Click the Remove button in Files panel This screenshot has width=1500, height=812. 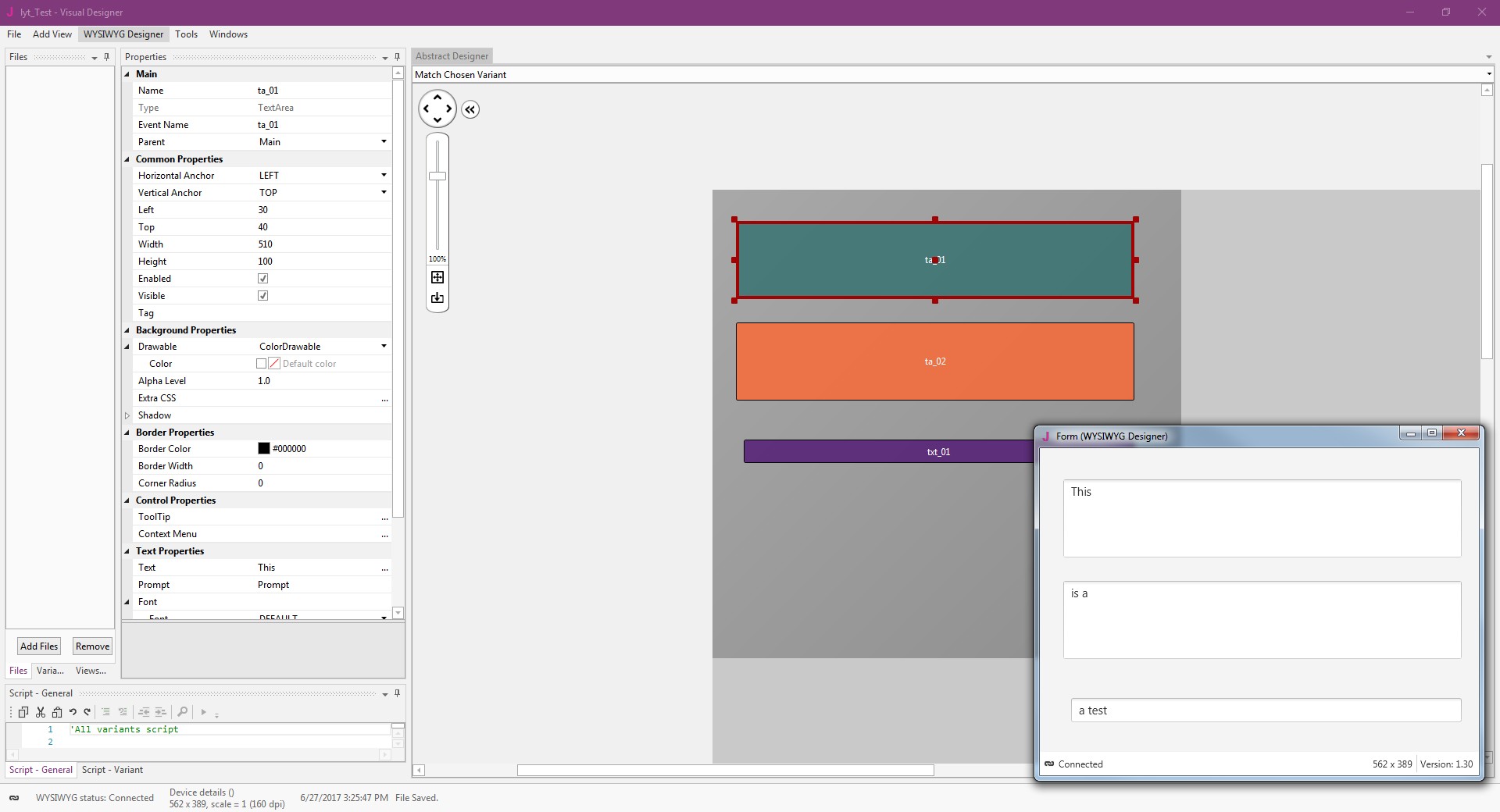point(92,646)
